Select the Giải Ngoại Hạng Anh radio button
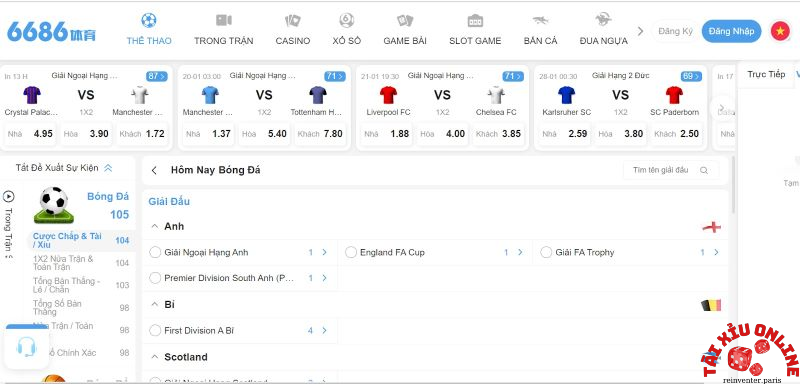The width and height of the screenshot is (800, 384). [155, 252]
